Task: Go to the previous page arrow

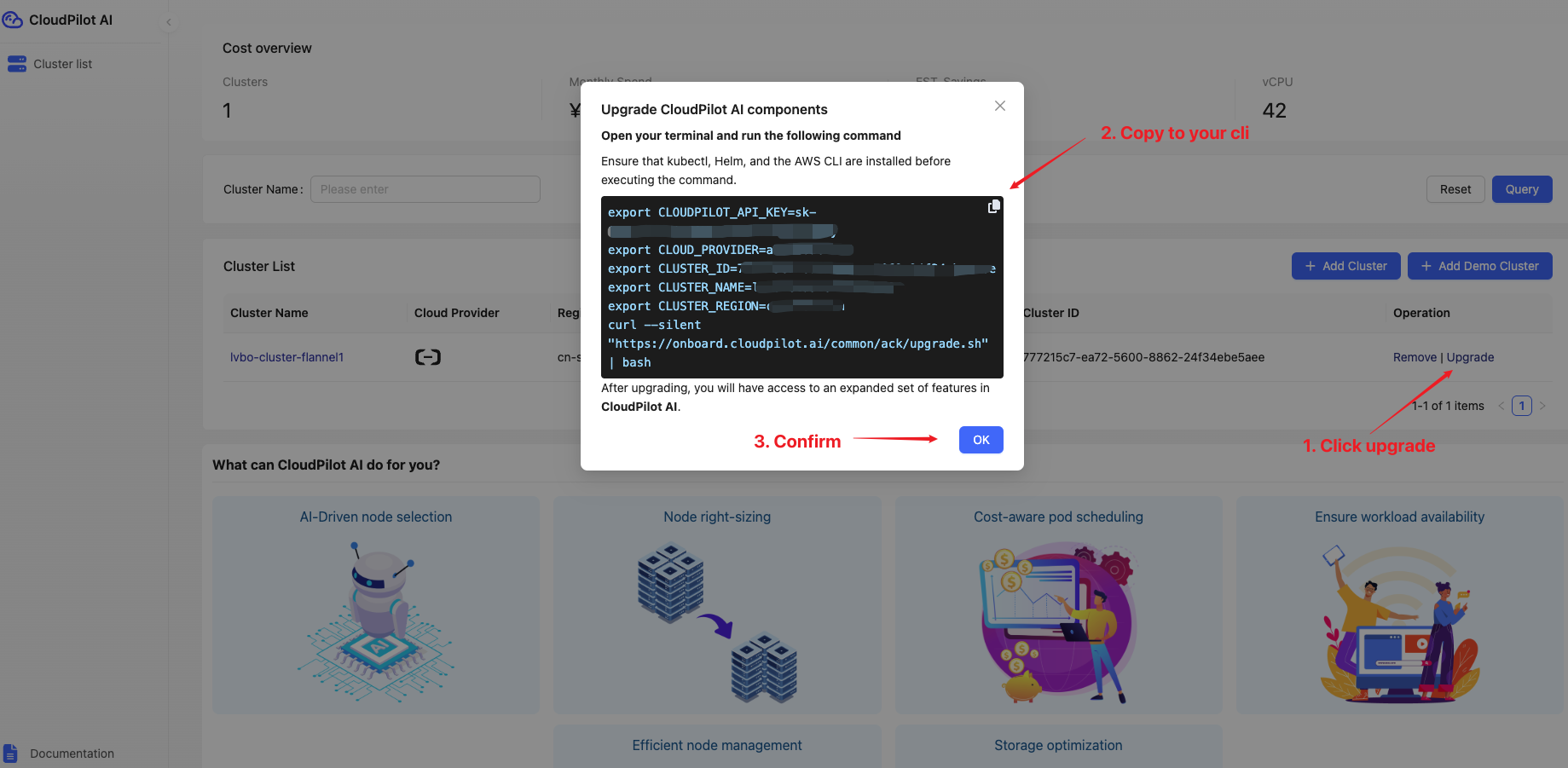Action: [x=1501, y=406]
